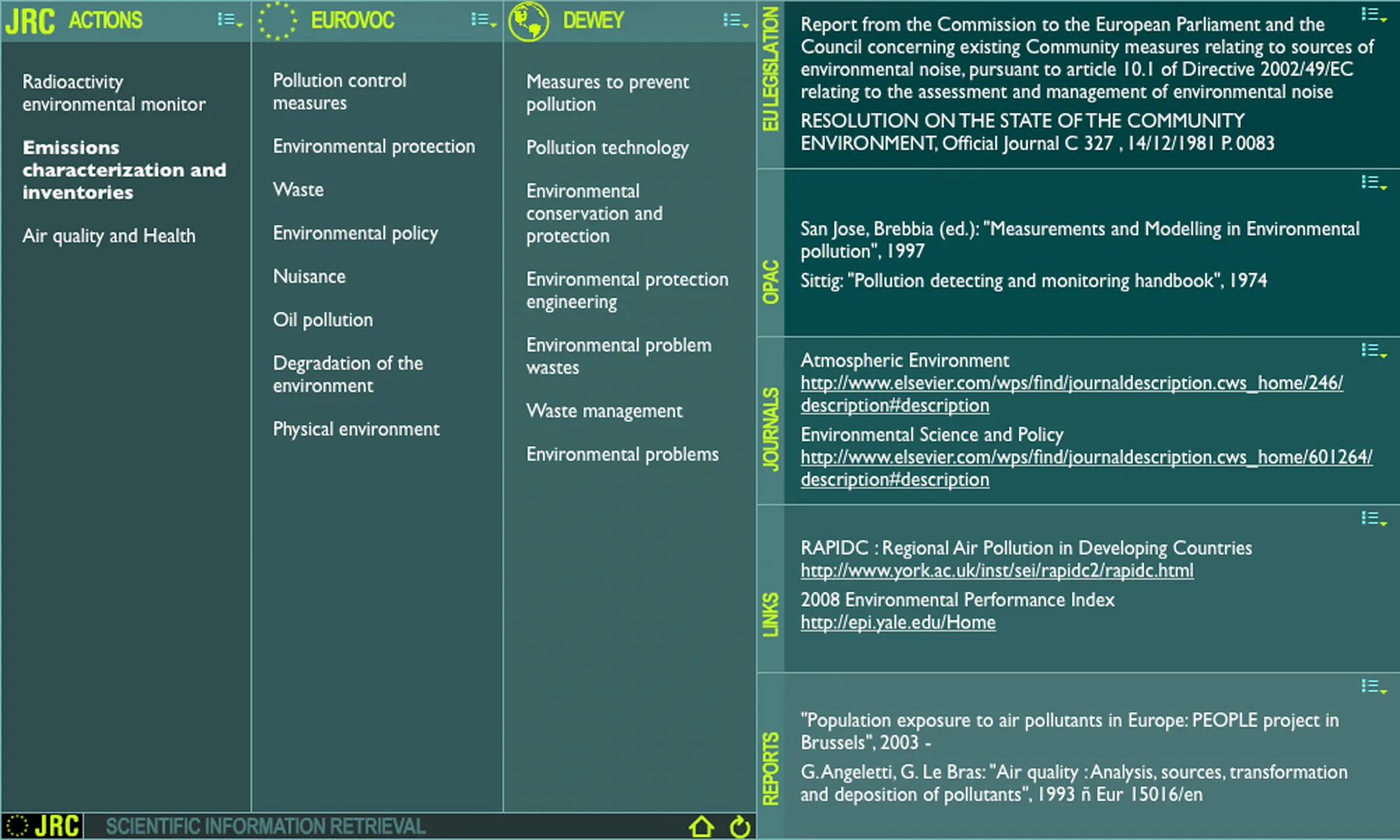1400x840 pixels.
Task: Click the Eurovoc star circle icon
Action: tap(277, 21)
